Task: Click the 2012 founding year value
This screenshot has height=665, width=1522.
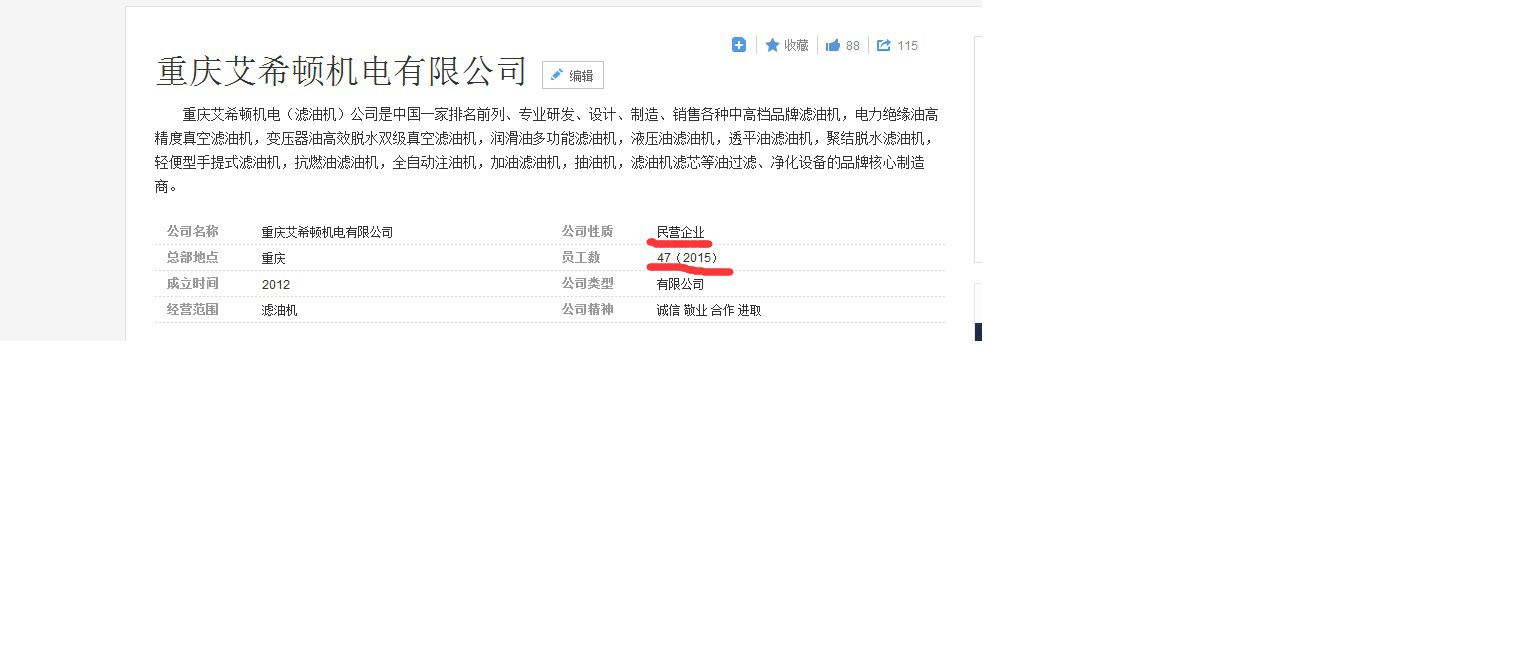Action: pyautogui.click(x=276, y=284)
